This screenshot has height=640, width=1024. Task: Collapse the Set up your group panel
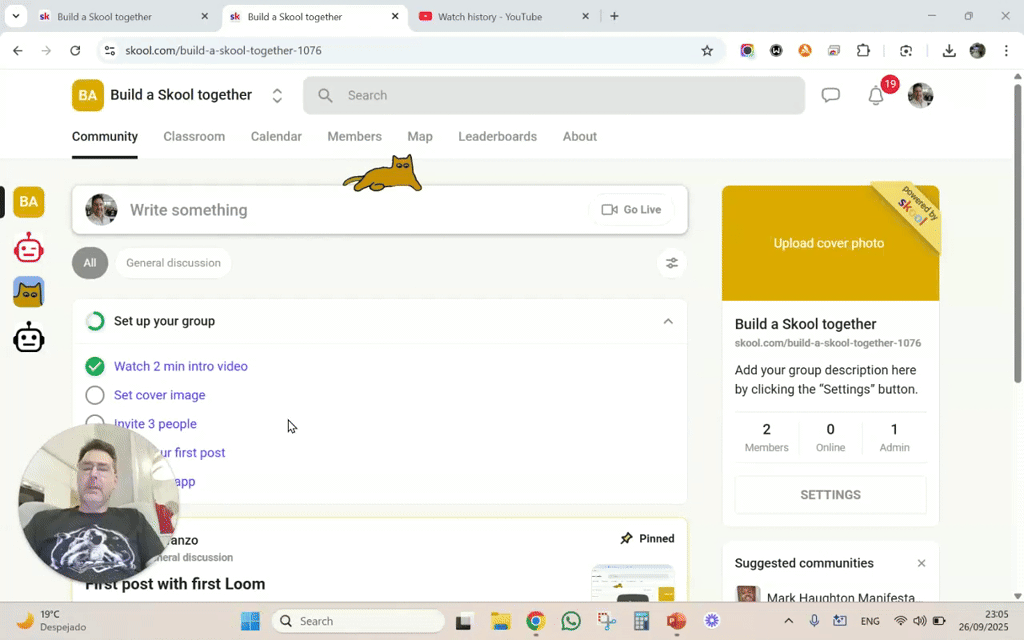pyautogui.click(x=667, y=321)
